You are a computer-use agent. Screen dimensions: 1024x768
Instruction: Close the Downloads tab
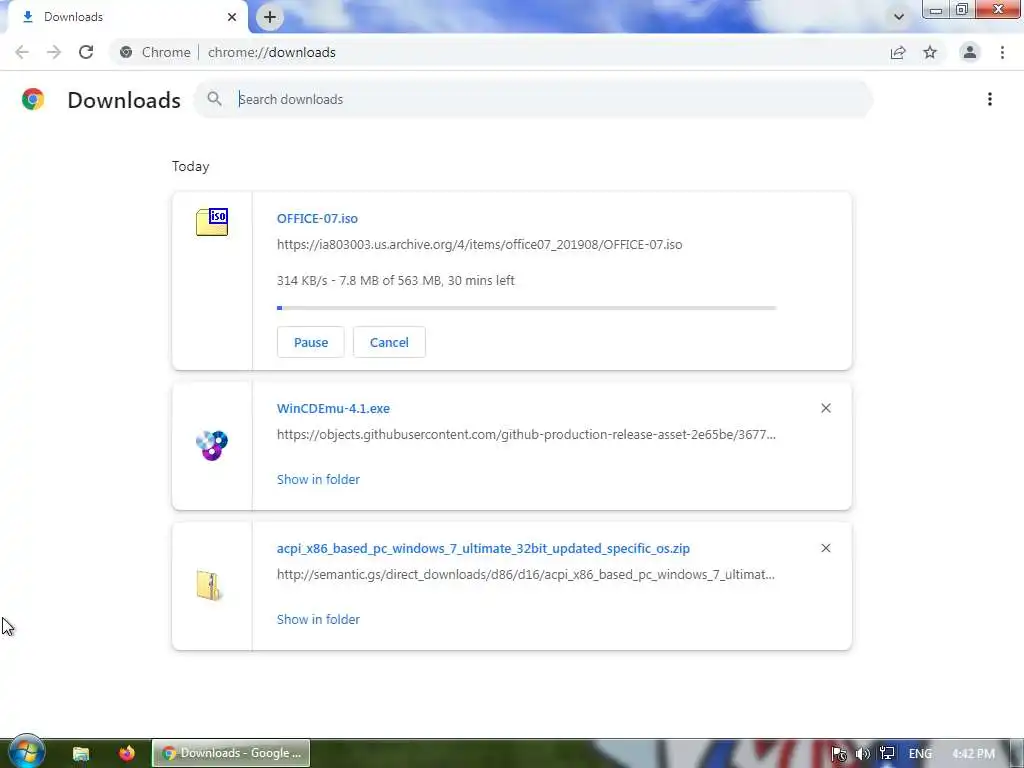(232, 17)
